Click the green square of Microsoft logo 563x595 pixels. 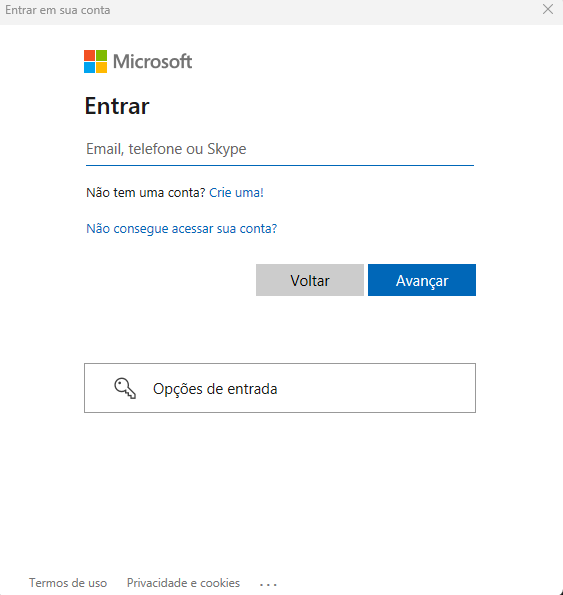pyautogui.click(x=101, y=55)
